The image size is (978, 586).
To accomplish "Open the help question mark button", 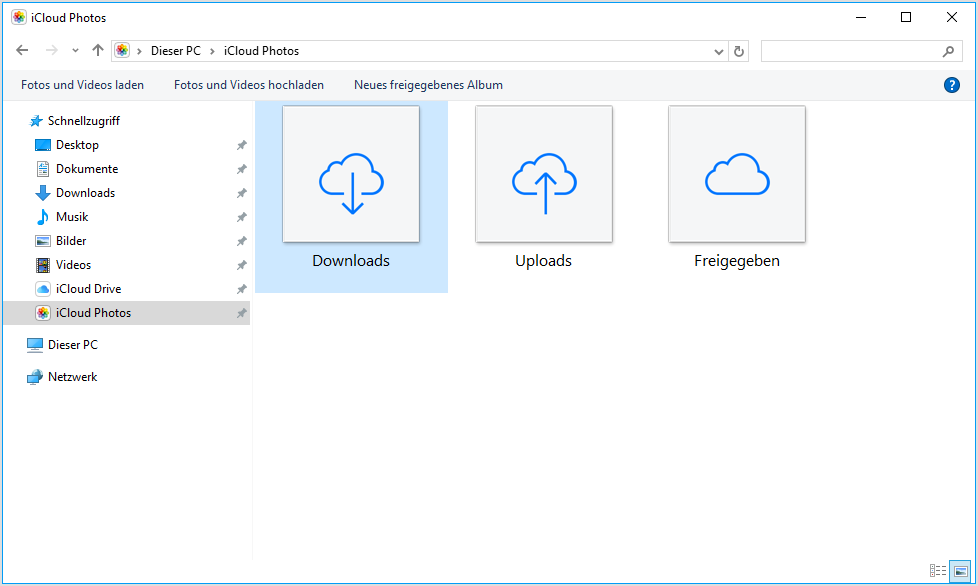I will 951,84.
